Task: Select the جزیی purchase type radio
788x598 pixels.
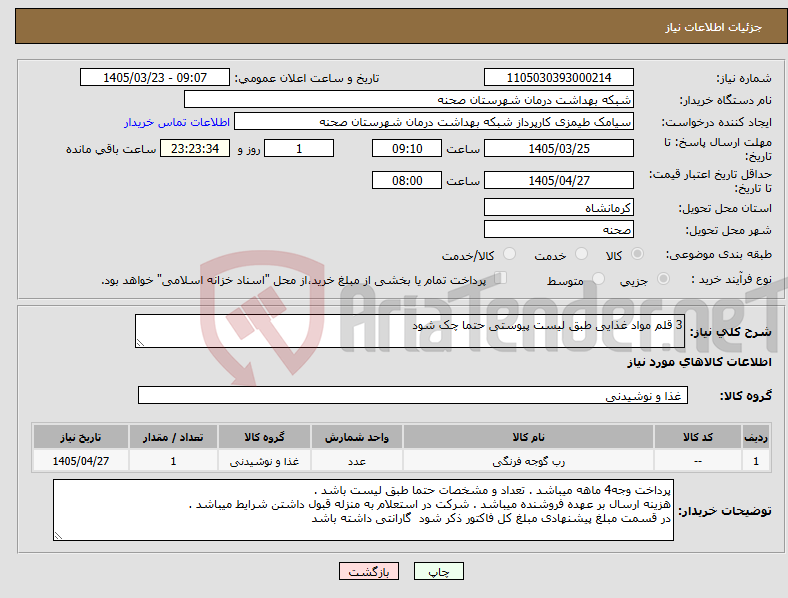Action: point(663,278)
